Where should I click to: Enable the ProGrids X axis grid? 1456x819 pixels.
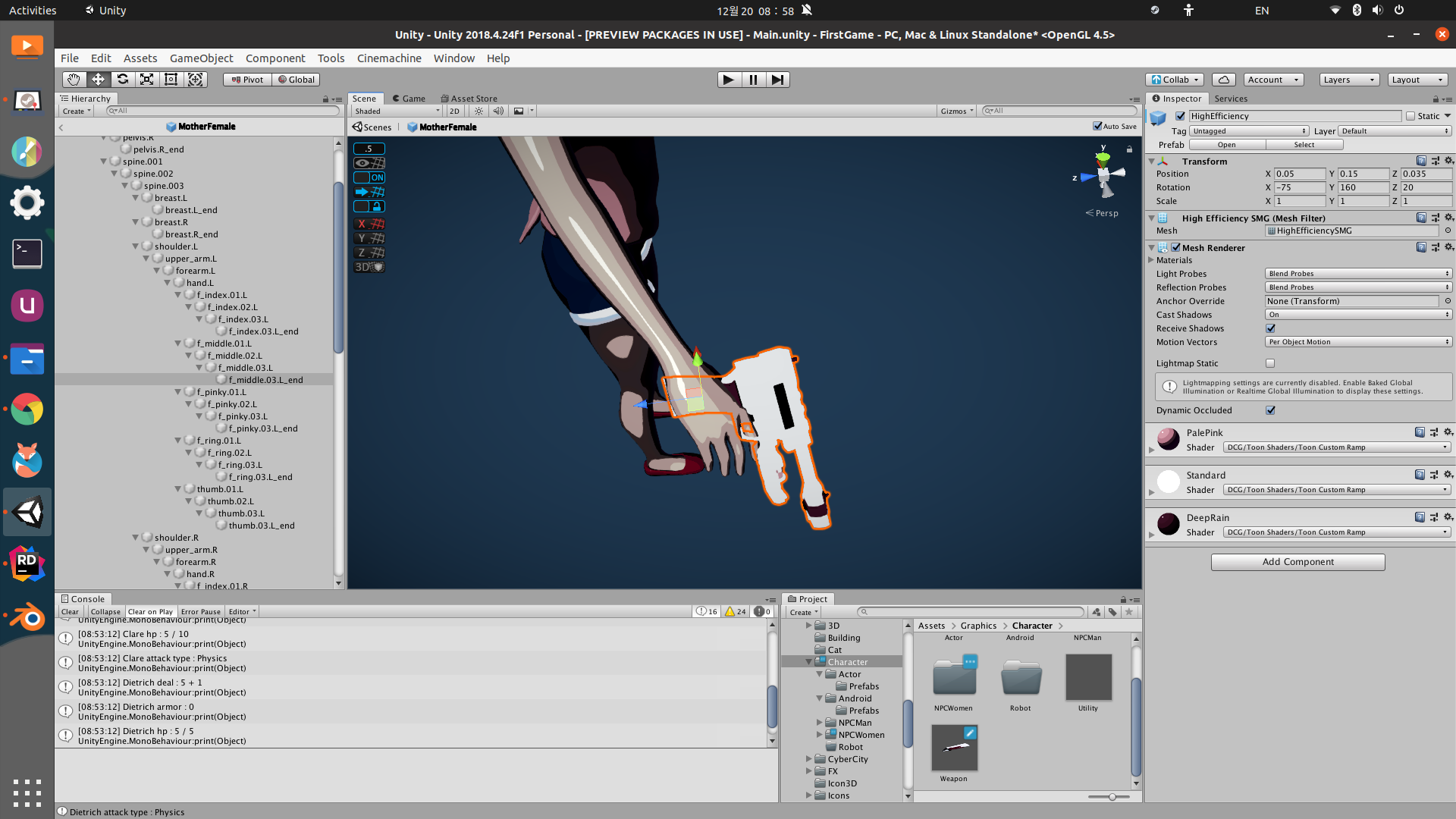pyautogui.click(x=369, y=224)
